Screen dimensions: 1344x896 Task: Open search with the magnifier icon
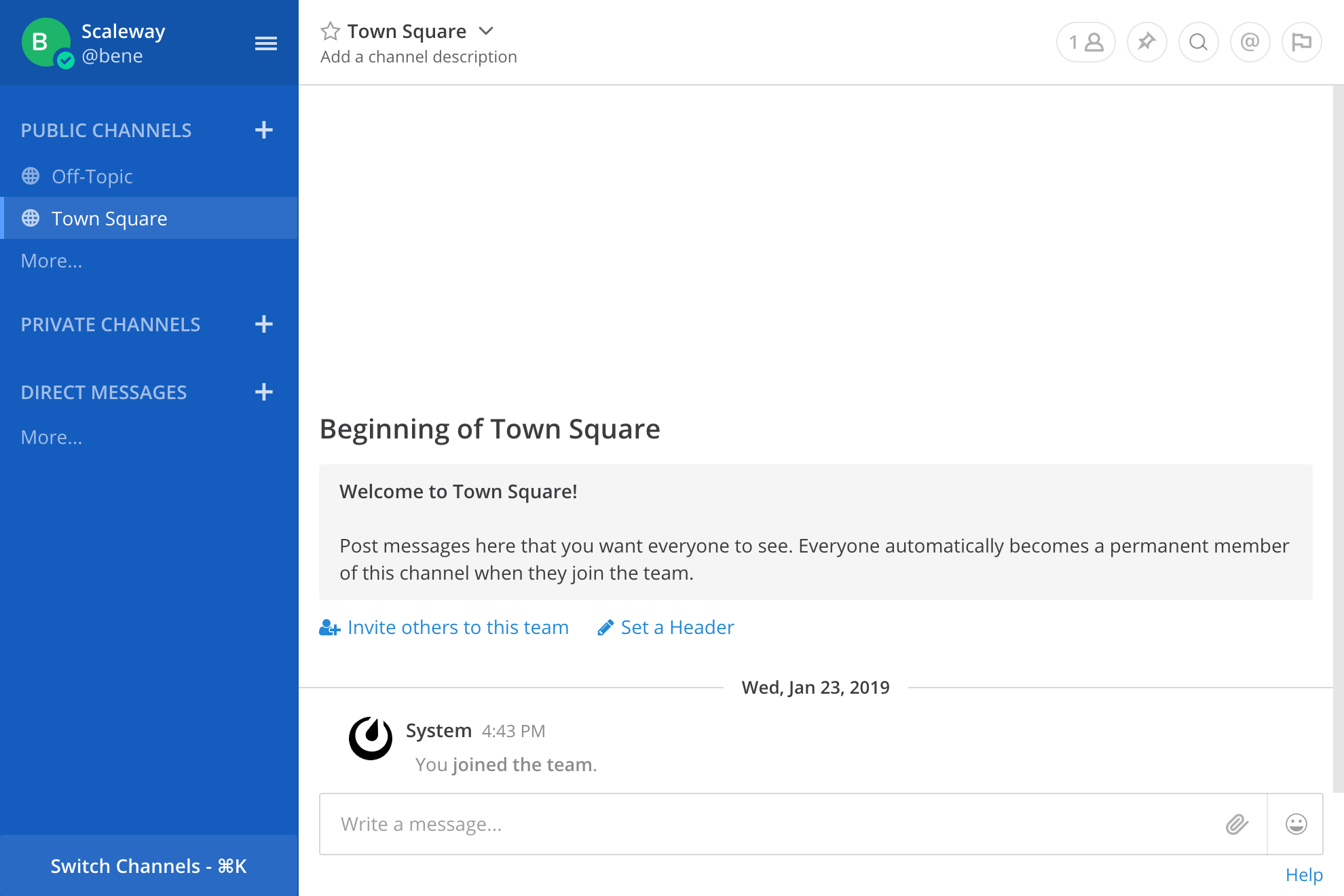click(x=1198, y=42)
